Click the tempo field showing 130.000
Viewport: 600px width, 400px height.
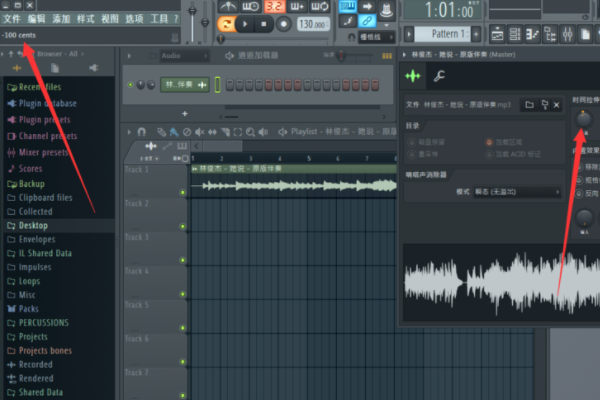(313, 24)
